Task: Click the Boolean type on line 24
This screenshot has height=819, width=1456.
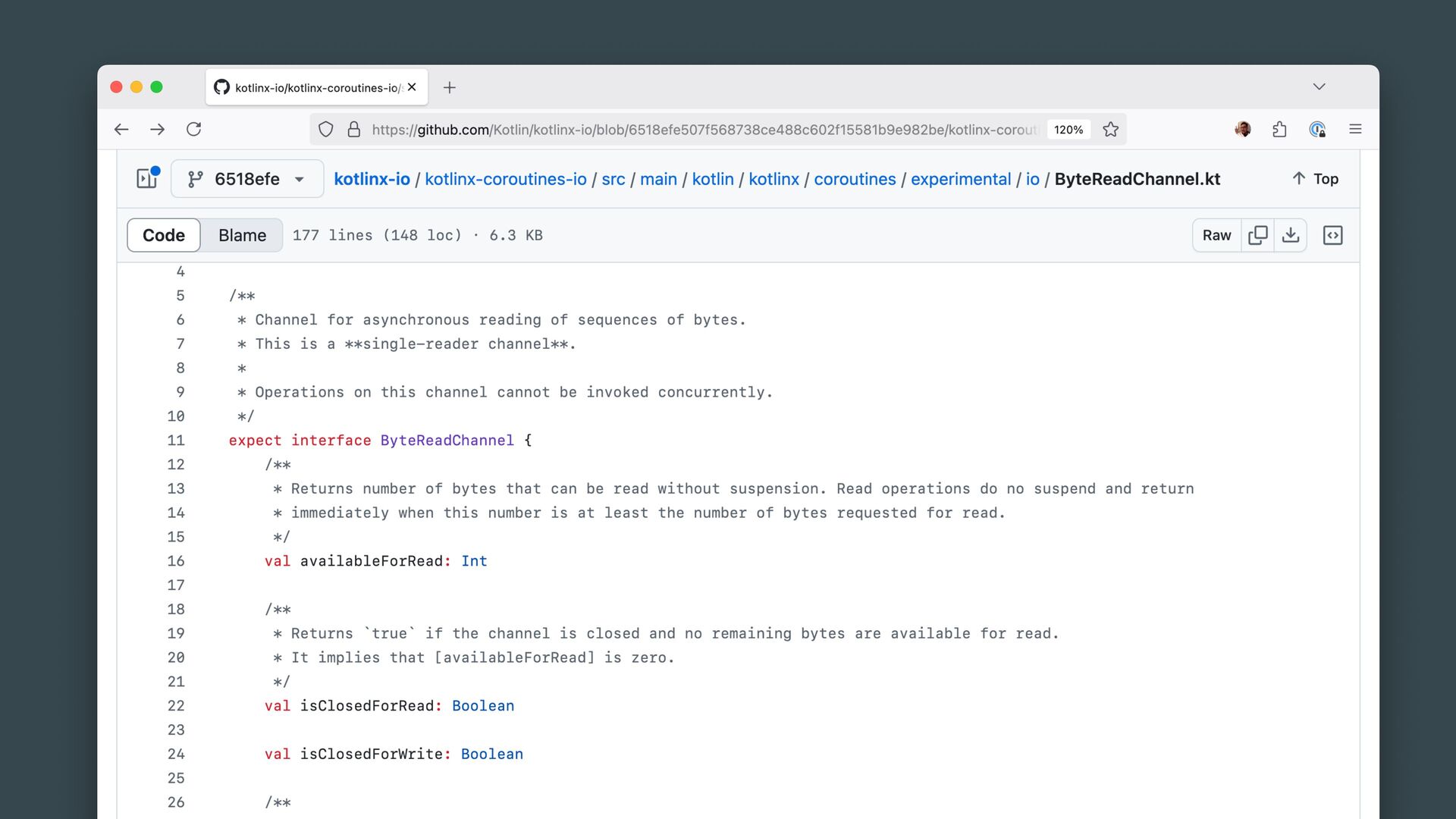Action: [x=492, y=755]
